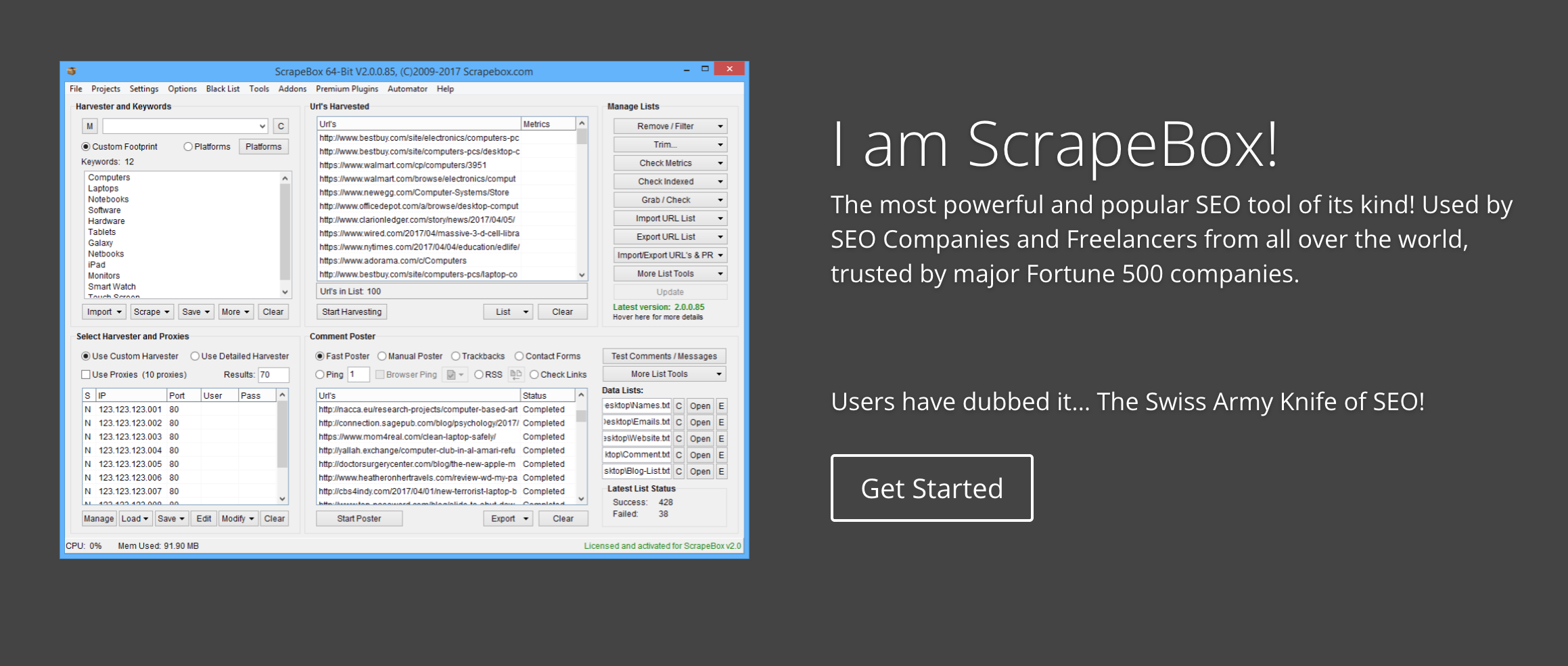This screenshot has height=666, width=1568.
Task: Switch to Use Detailed Harvester
Action: tap(195, 356)
